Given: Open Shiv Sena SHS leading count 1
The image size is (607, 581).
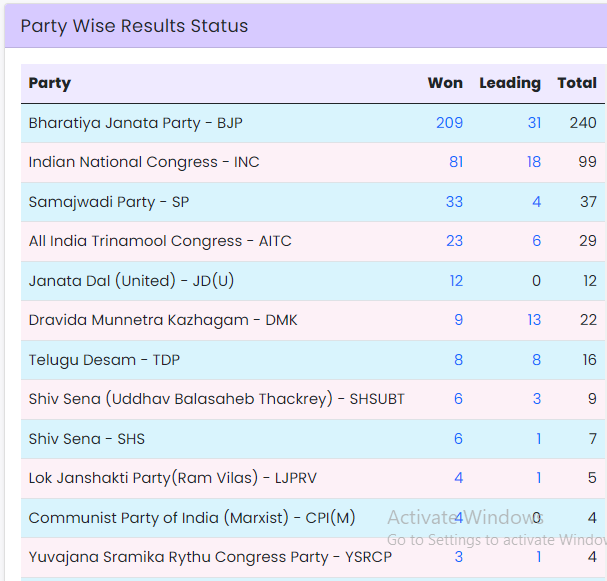Looking at the screenshot, I should pos(537,439).
